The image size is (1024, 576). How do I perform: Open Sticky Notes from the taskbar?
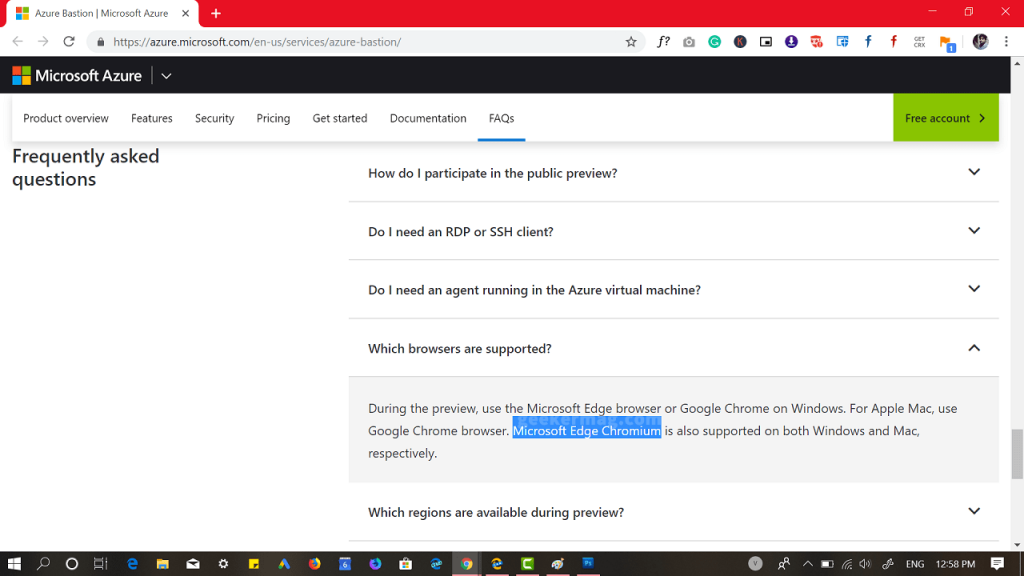tap(253, 564)
